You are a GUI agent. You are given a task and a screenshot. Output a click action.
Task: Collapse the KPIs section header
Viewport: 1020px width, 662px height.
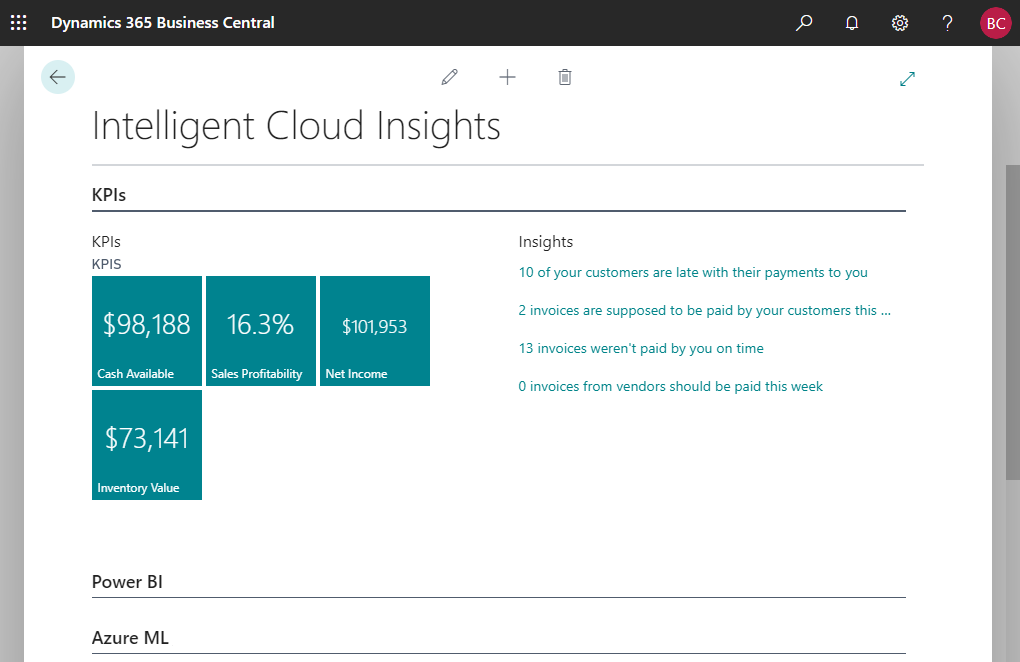point(109,195)
